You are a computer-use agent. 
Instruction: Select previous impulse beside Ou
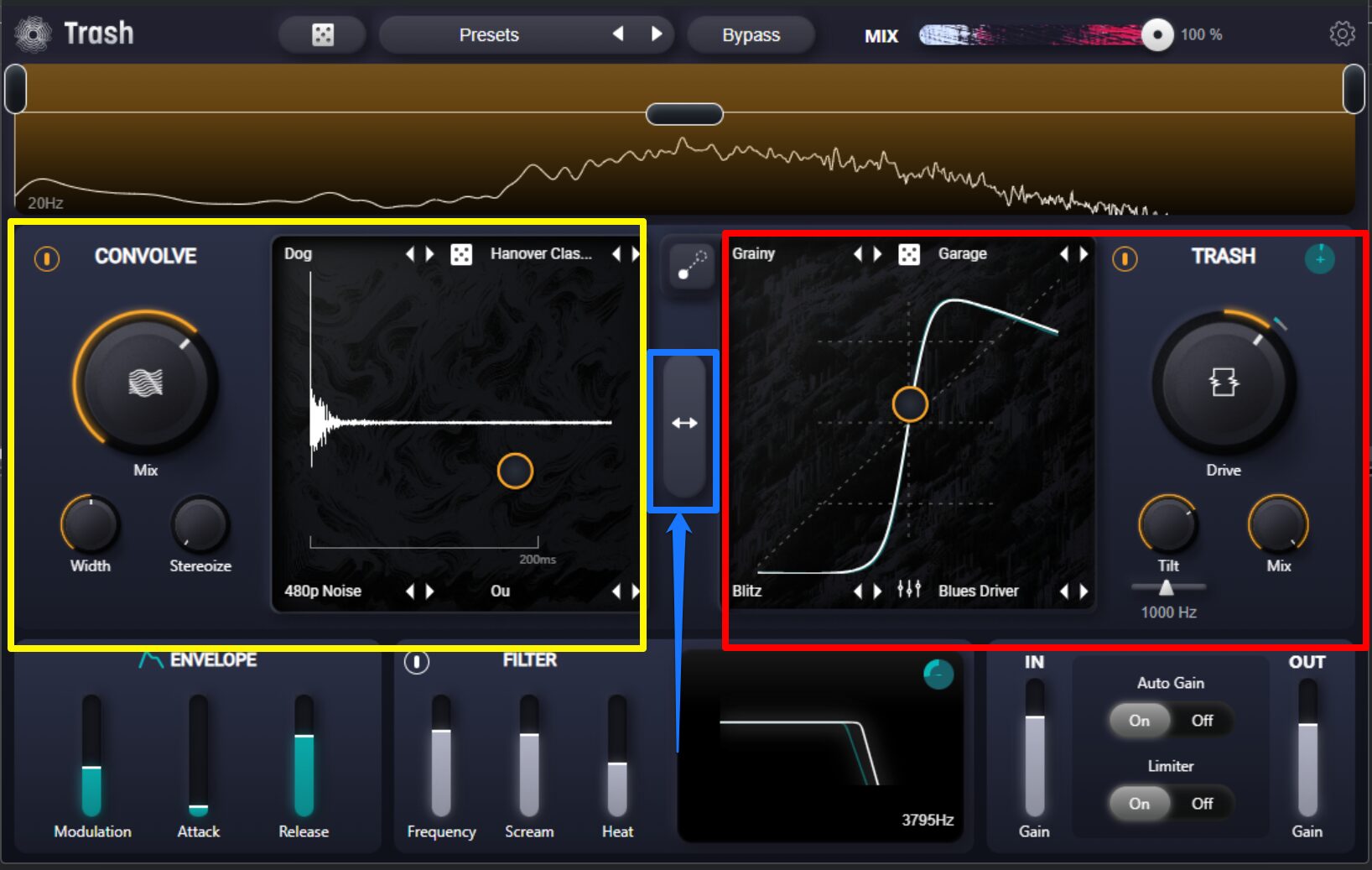(x=616, y=591)
